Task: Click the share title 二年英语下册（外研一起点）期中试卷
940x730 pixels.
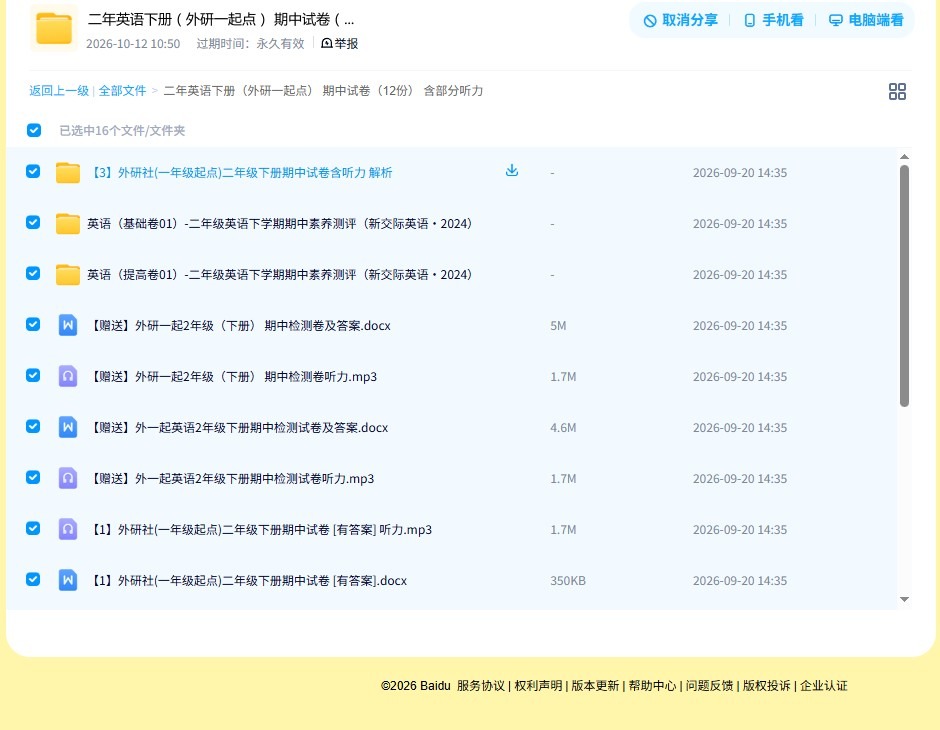Action: pyautogui.click(x=221, y=20)
